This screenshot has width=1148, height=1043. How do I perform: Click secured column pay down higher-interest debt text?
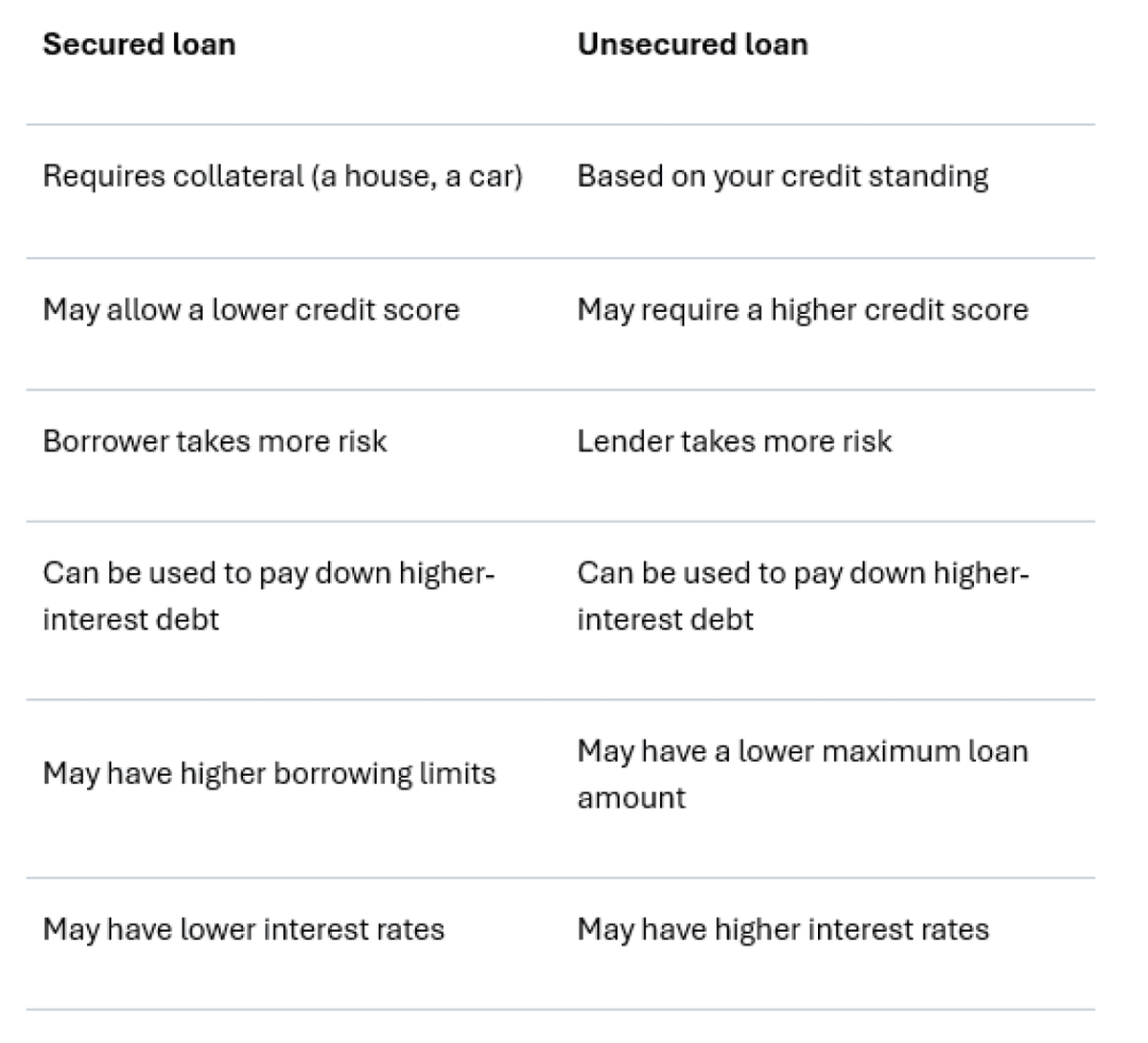269,596
